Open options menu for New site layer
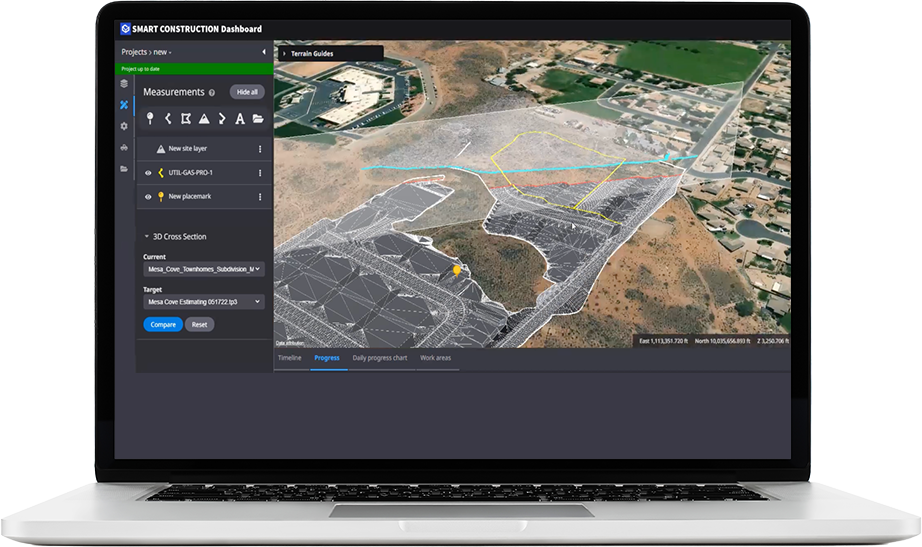Viewport: 922px width, 547px height. pyautogui.click(x=260, y=149)
